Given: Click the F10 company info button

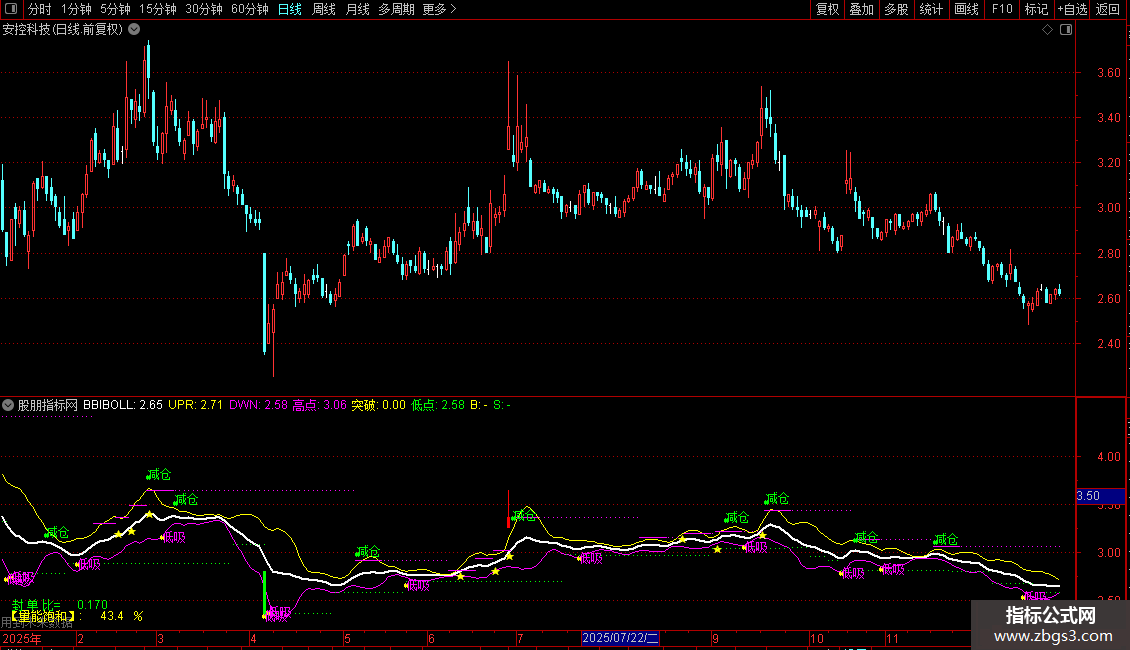Looking at the screenshot, I should pos(1002,10).
